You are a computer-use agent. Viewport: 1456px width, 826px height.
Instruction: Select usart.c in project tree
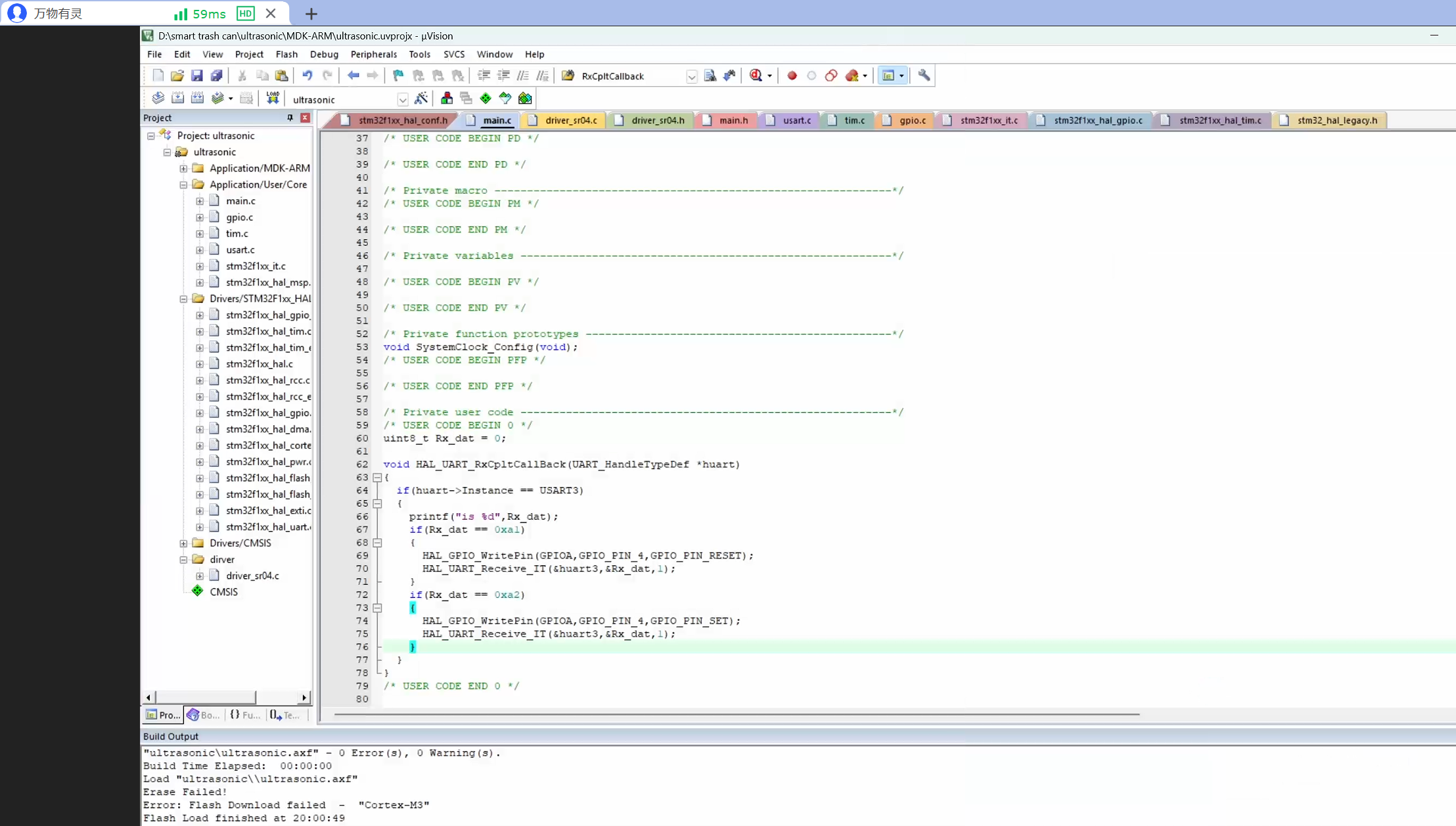pyautogui.click(x=240, y=250)
